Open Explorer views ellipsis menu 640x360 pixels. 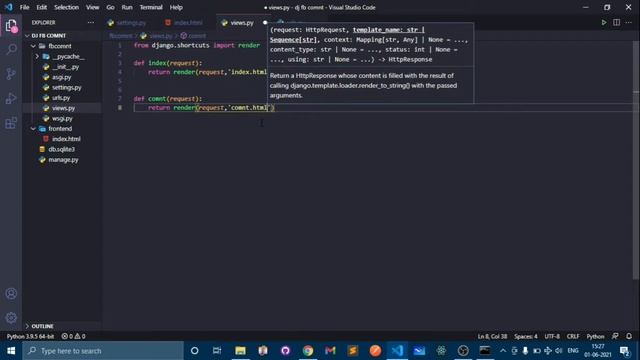pos(91,22)
